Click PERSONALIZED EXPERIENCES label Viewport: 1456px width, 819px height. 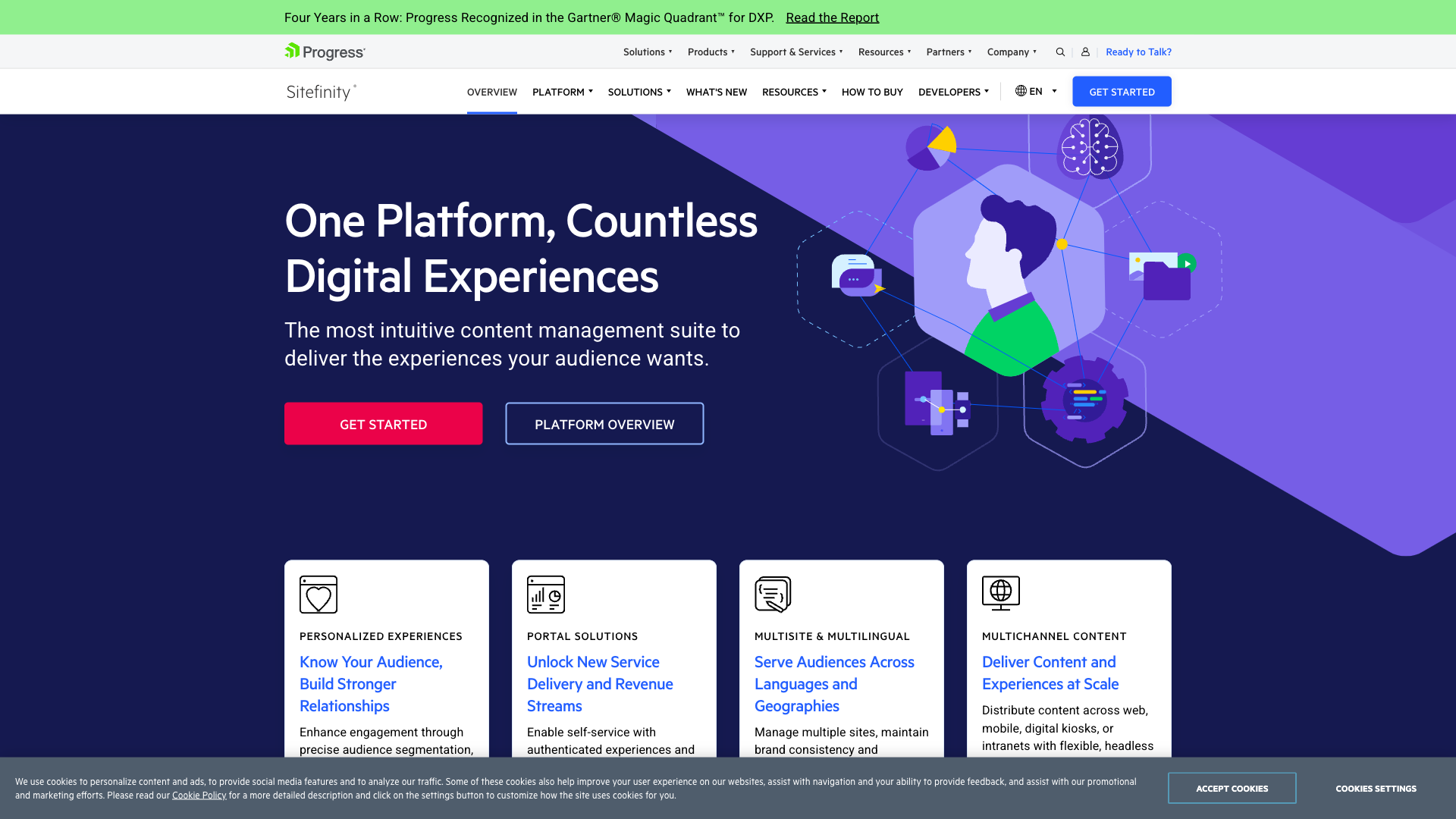coord(381,636)
